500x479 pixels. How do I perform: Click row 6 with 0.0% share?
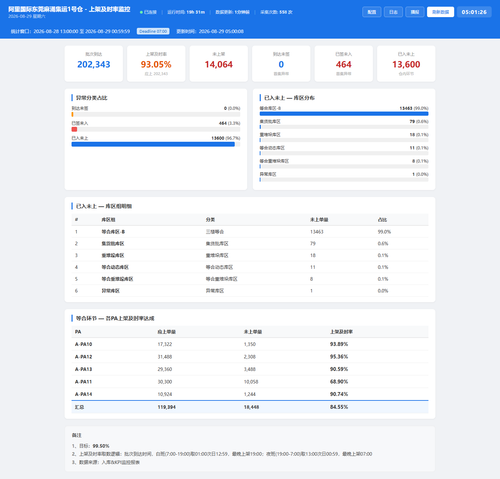[x=250, y=291]
